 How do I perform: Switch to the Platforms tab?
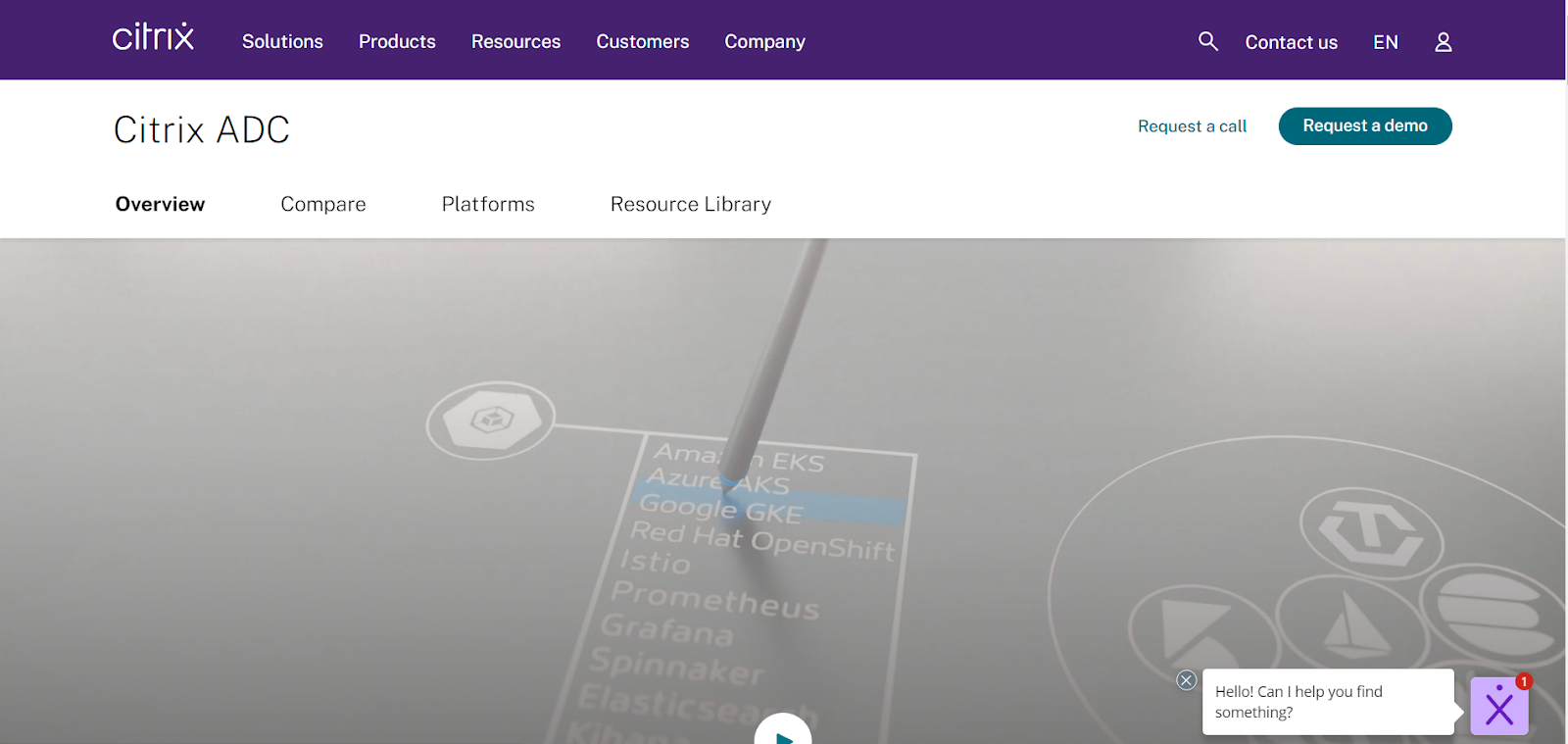click(x=488, y=204)
